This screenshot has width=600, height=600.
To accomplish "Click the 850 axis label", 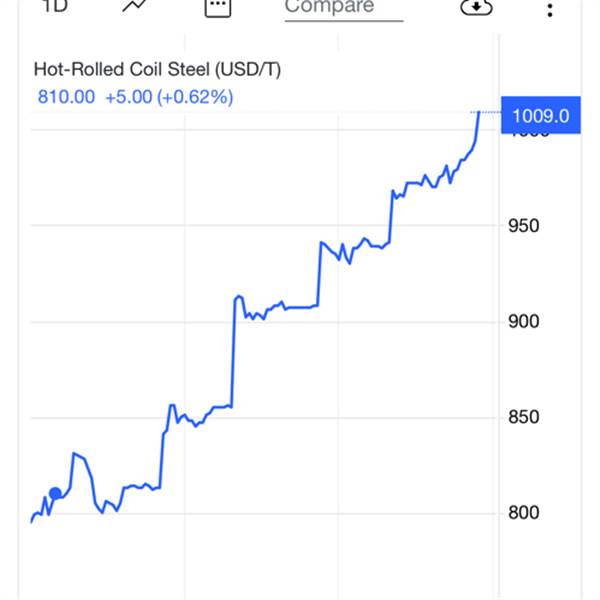I will pyautogui.click(x=526, y=418).
